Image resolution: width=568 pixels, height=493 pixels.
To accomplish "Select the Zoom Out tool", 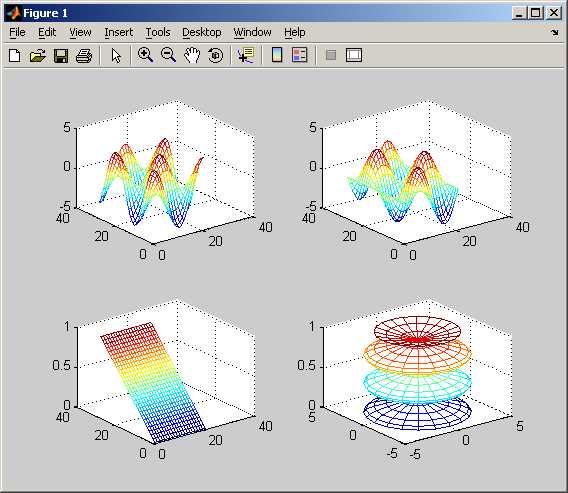I will tap(168, 55).
